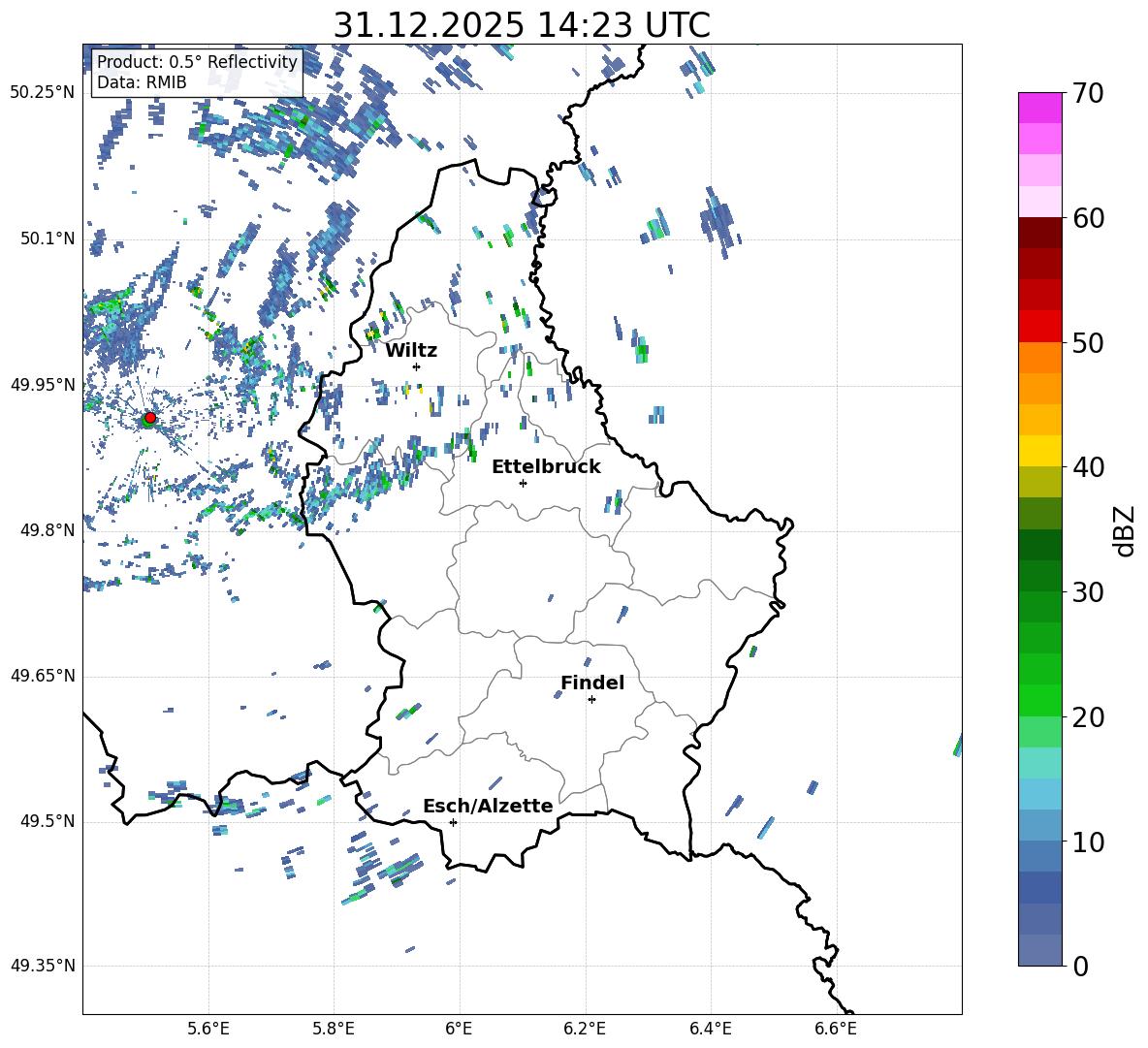The height and width of the screenshot is (1048, 1148).
Task: Click the 40 colorbar tick label
Action: pyautogui.click(x=1088, y=467)
